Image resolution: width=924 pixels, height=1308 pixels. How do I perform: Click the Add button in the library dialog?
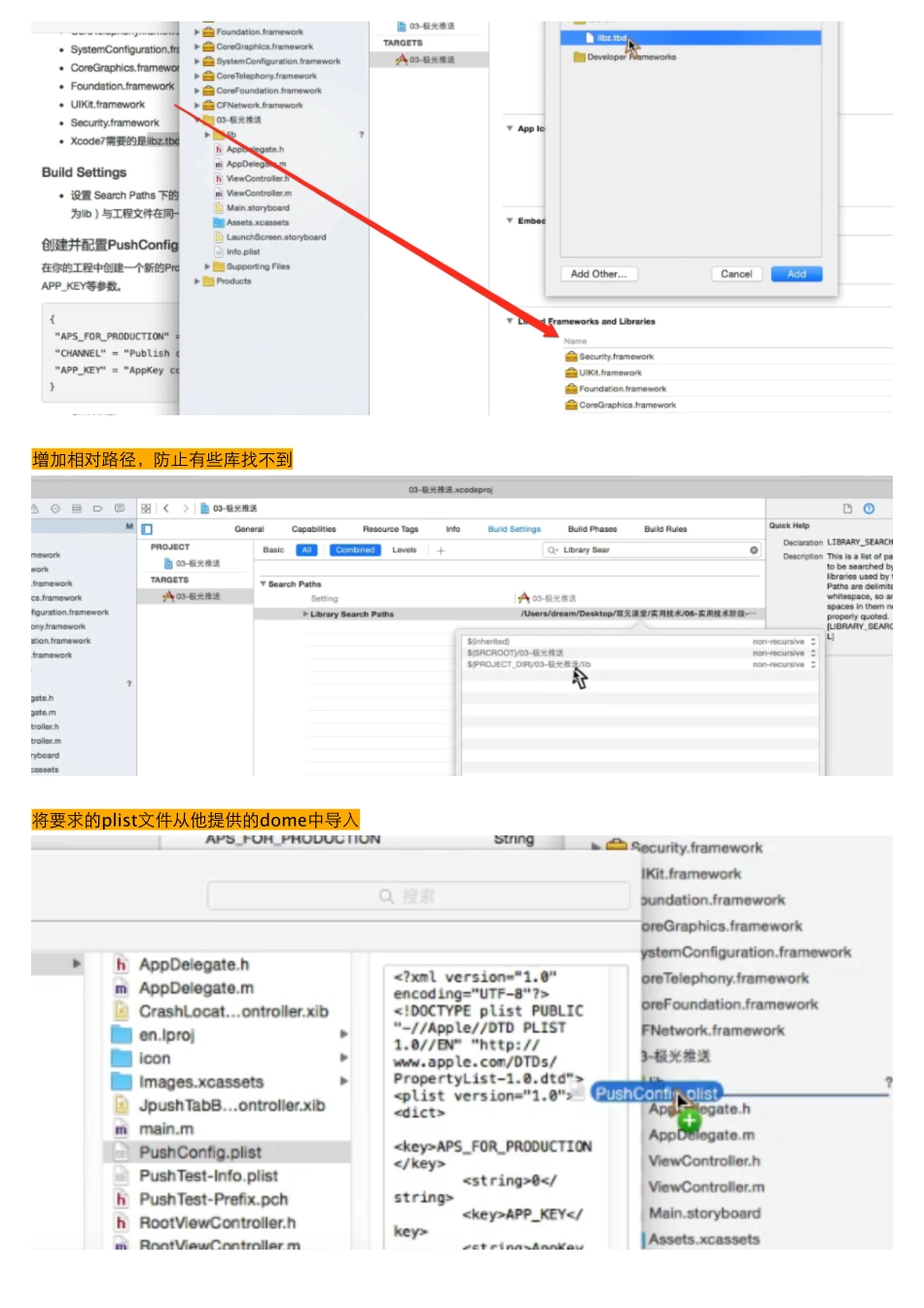796,274
